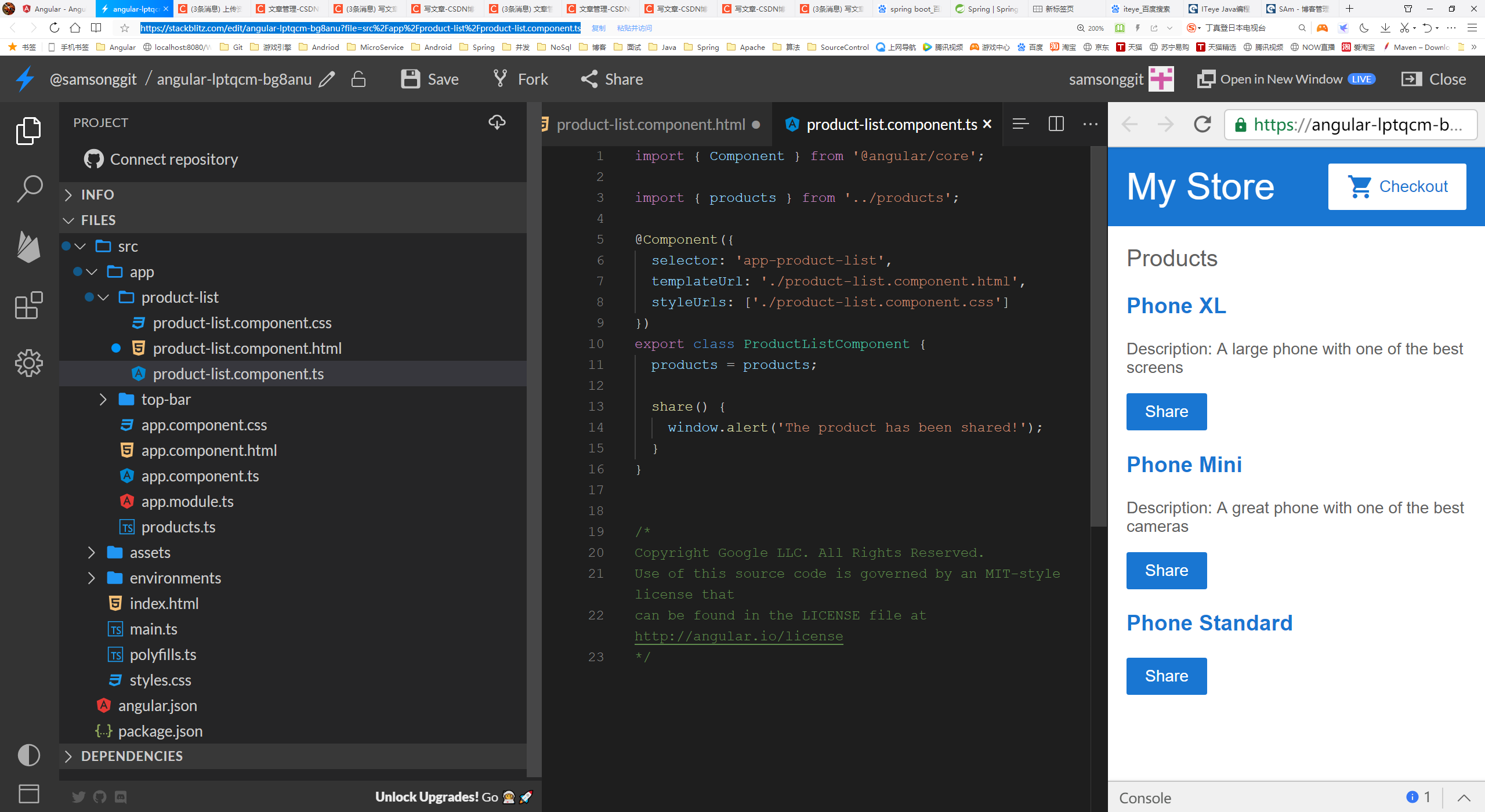1485x812 pixels.
Task: Click Share in the StackBlitz header
Action: [612, 79]
